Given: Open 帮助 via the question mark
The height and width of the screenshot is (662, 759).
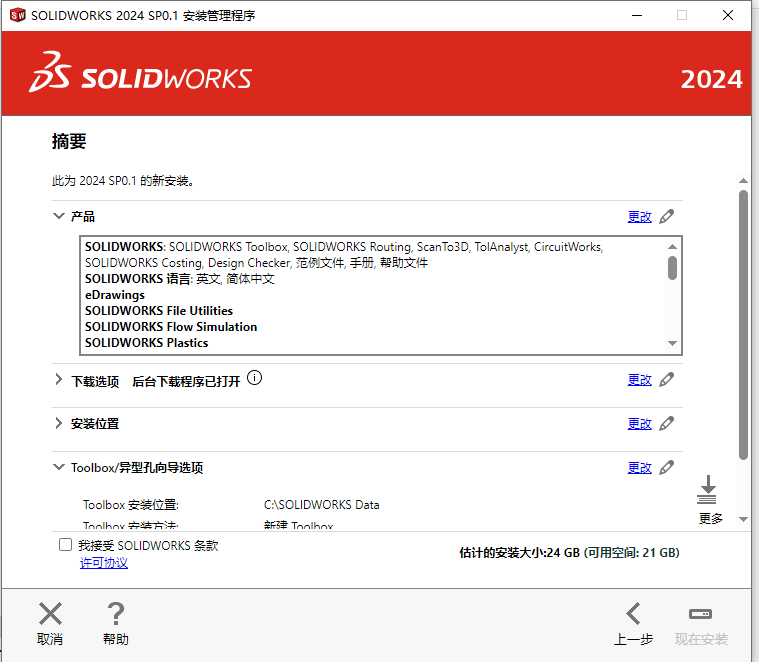Looking at the screenshot, I should (116, 614).
